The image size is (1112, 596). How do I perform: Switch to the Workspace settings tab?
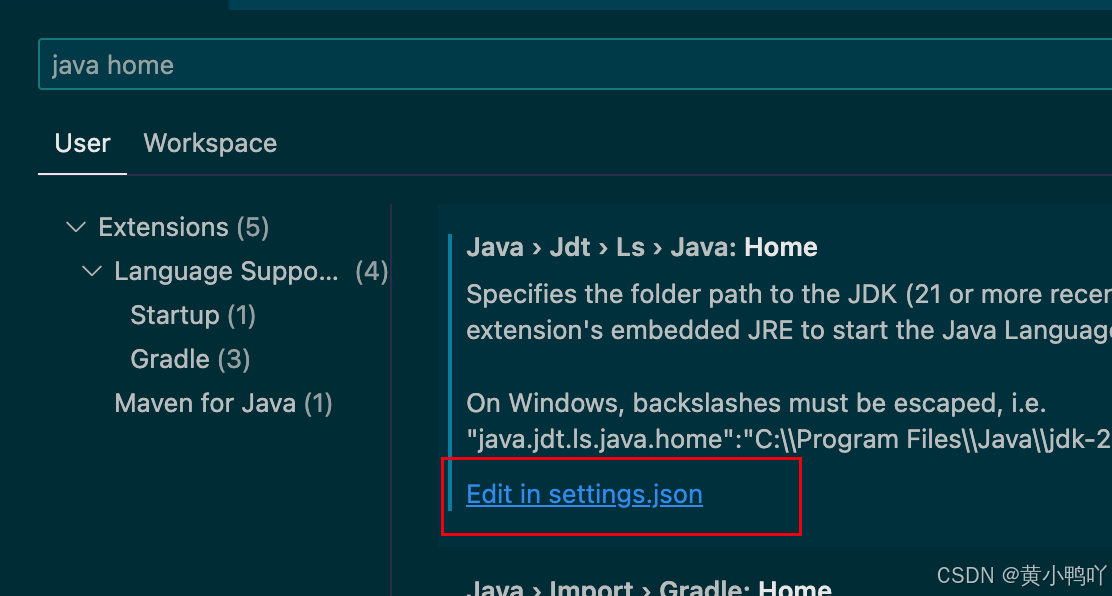tap(209, 143)
